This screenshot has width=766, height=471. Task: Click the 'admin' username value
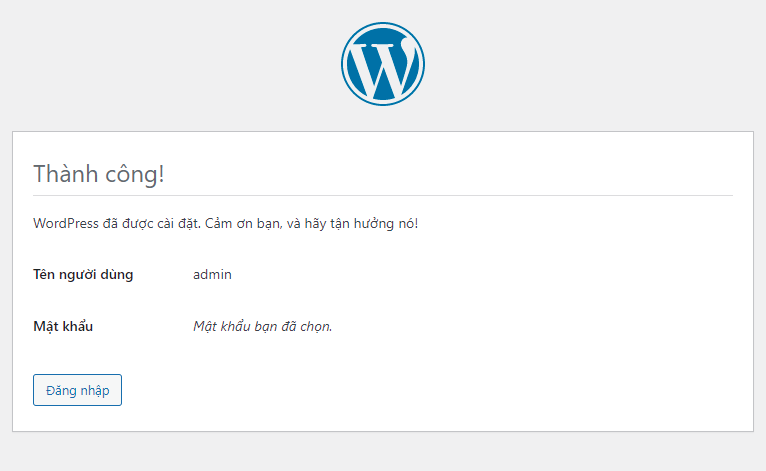212,275
